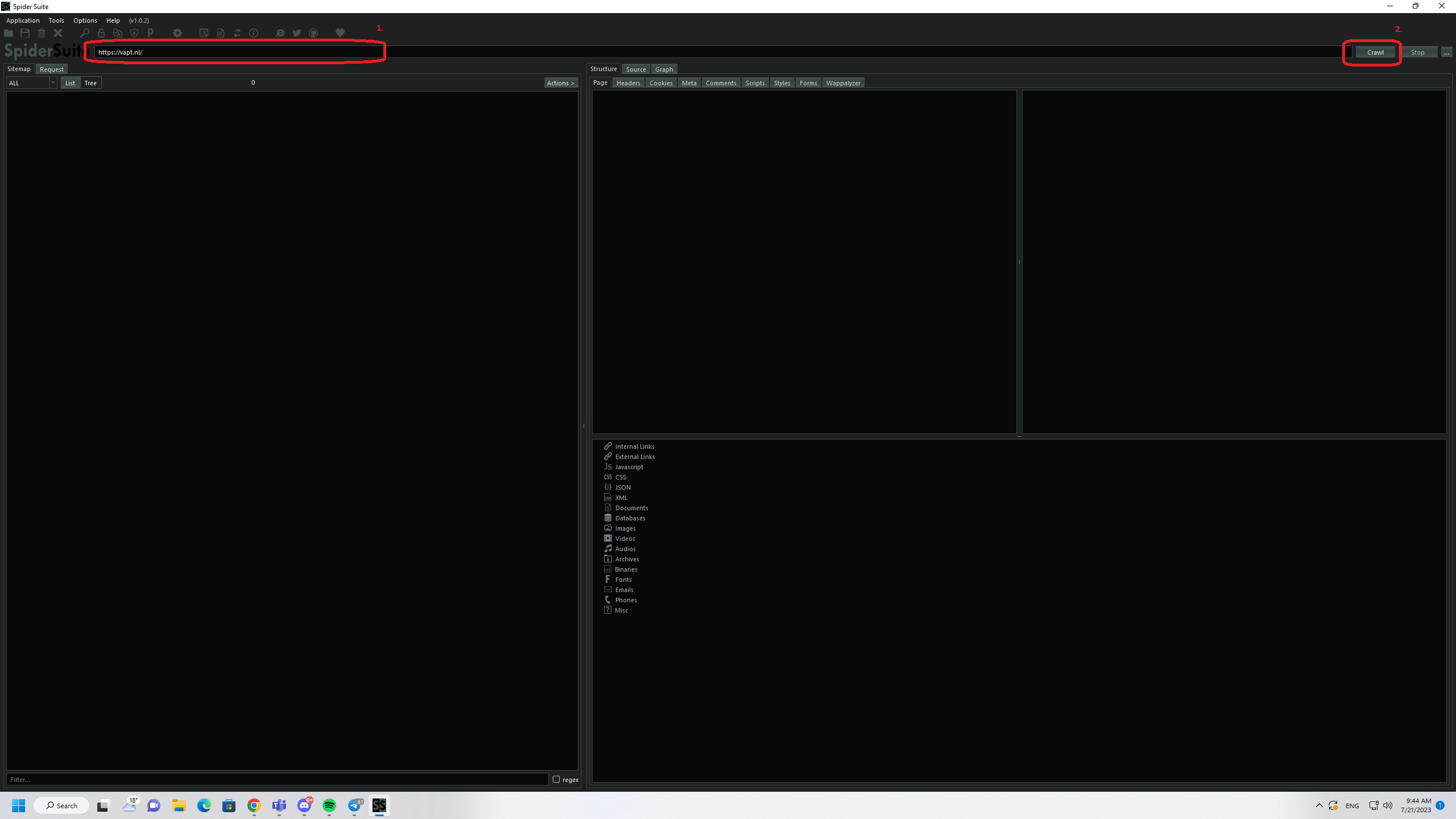The height and width of the screenshot is (819, 1456).
Task: Open the ... options button beside Stop
Action: click(1446, 52)
